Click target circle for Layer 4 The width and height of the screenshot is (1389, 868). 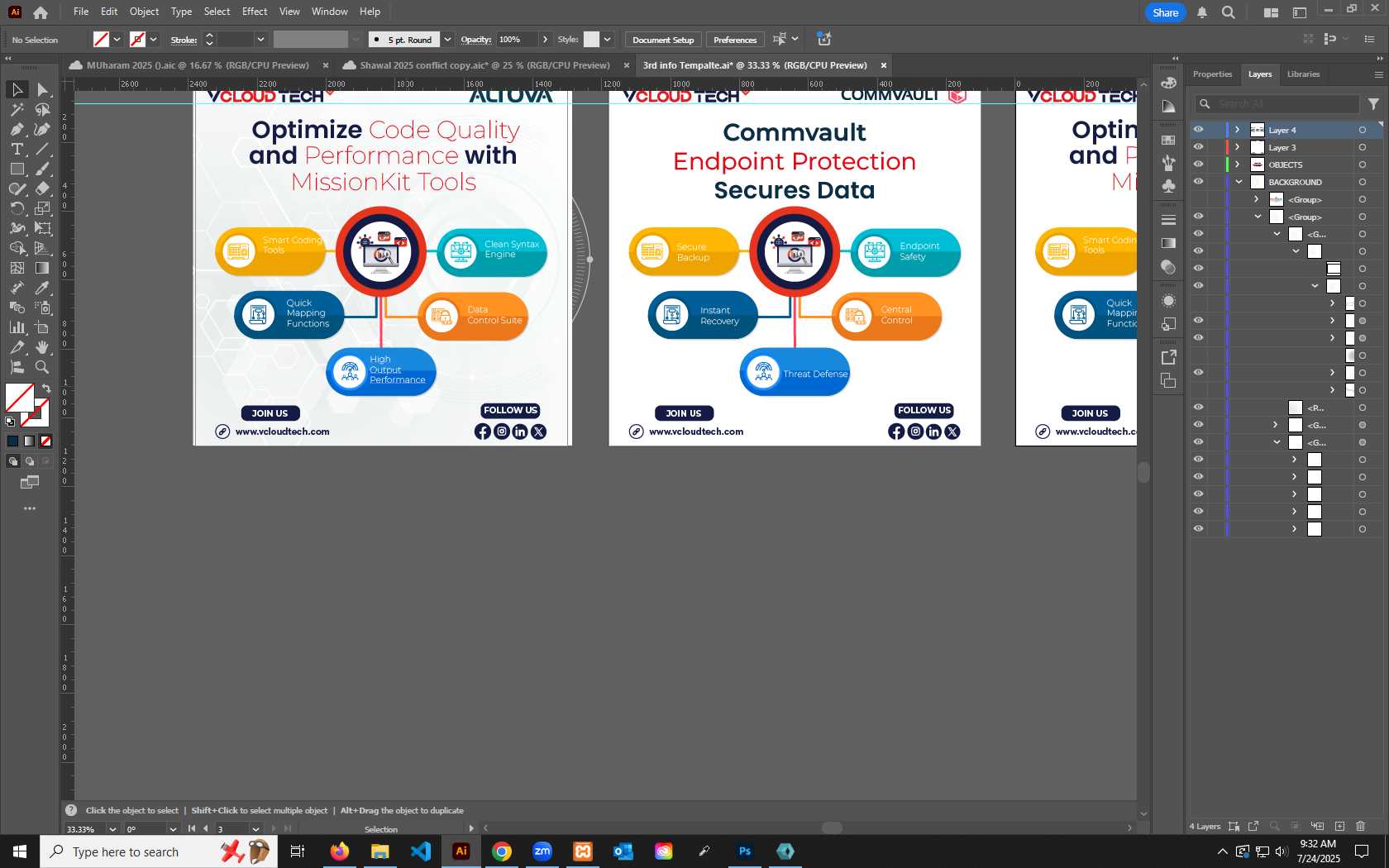tap(1362, 130)
